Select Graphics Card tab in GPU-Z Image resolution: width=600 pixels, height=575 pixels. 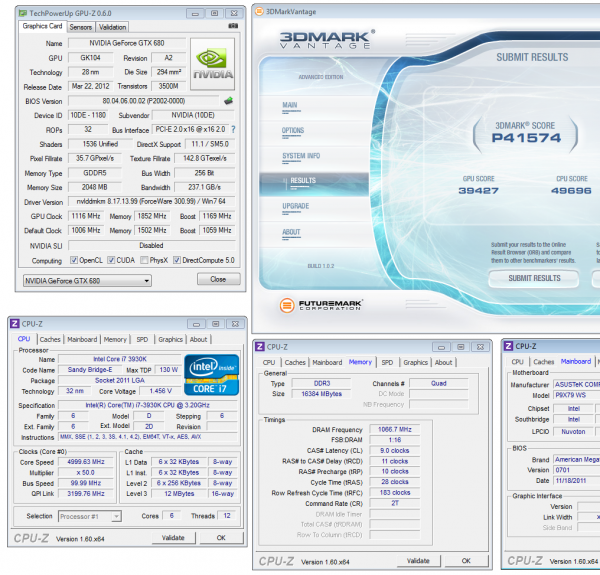[42, 26]
